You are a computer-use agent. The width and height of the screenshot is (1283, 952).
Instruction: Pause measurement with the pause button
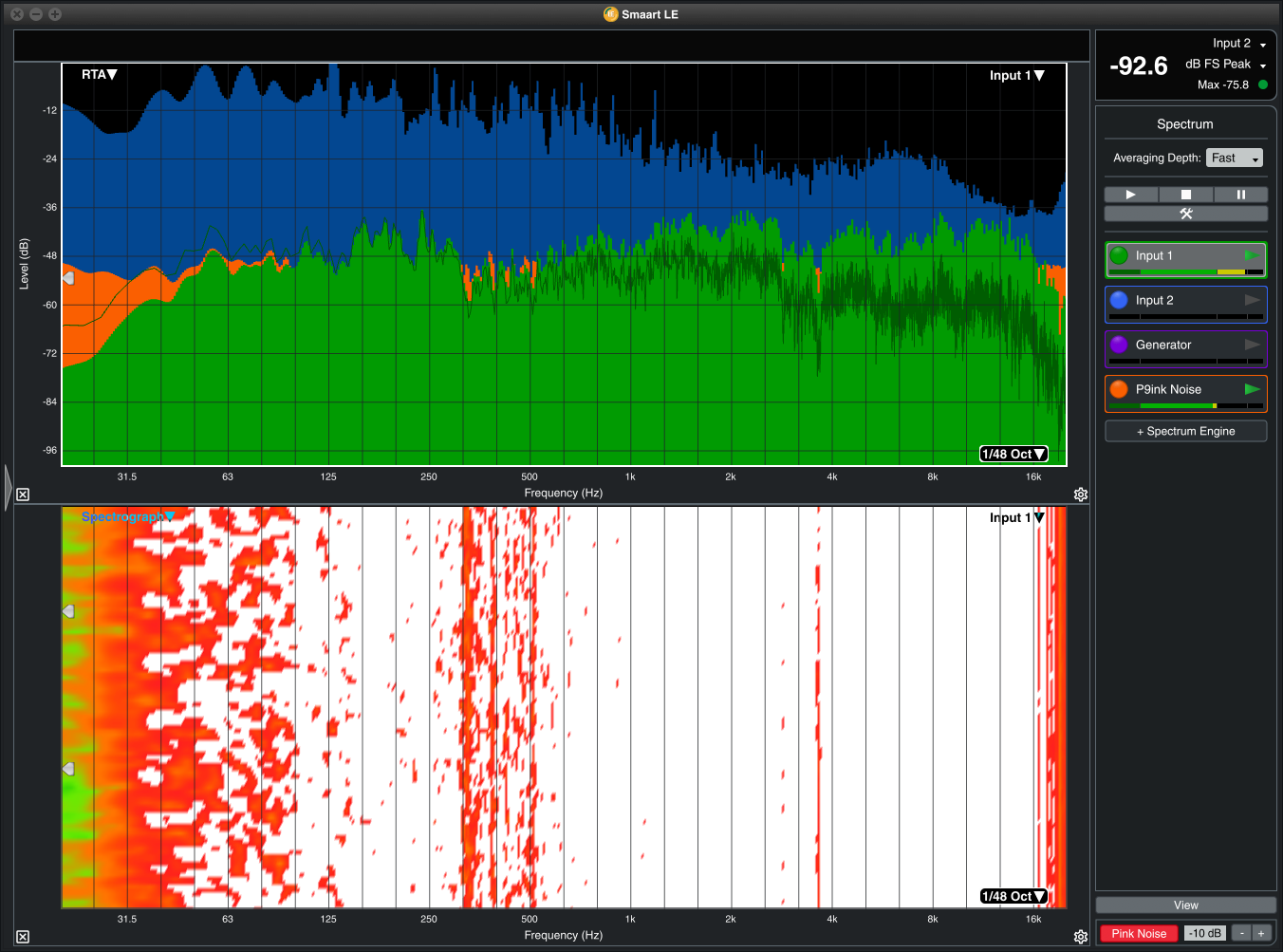tap(1240, 195)
